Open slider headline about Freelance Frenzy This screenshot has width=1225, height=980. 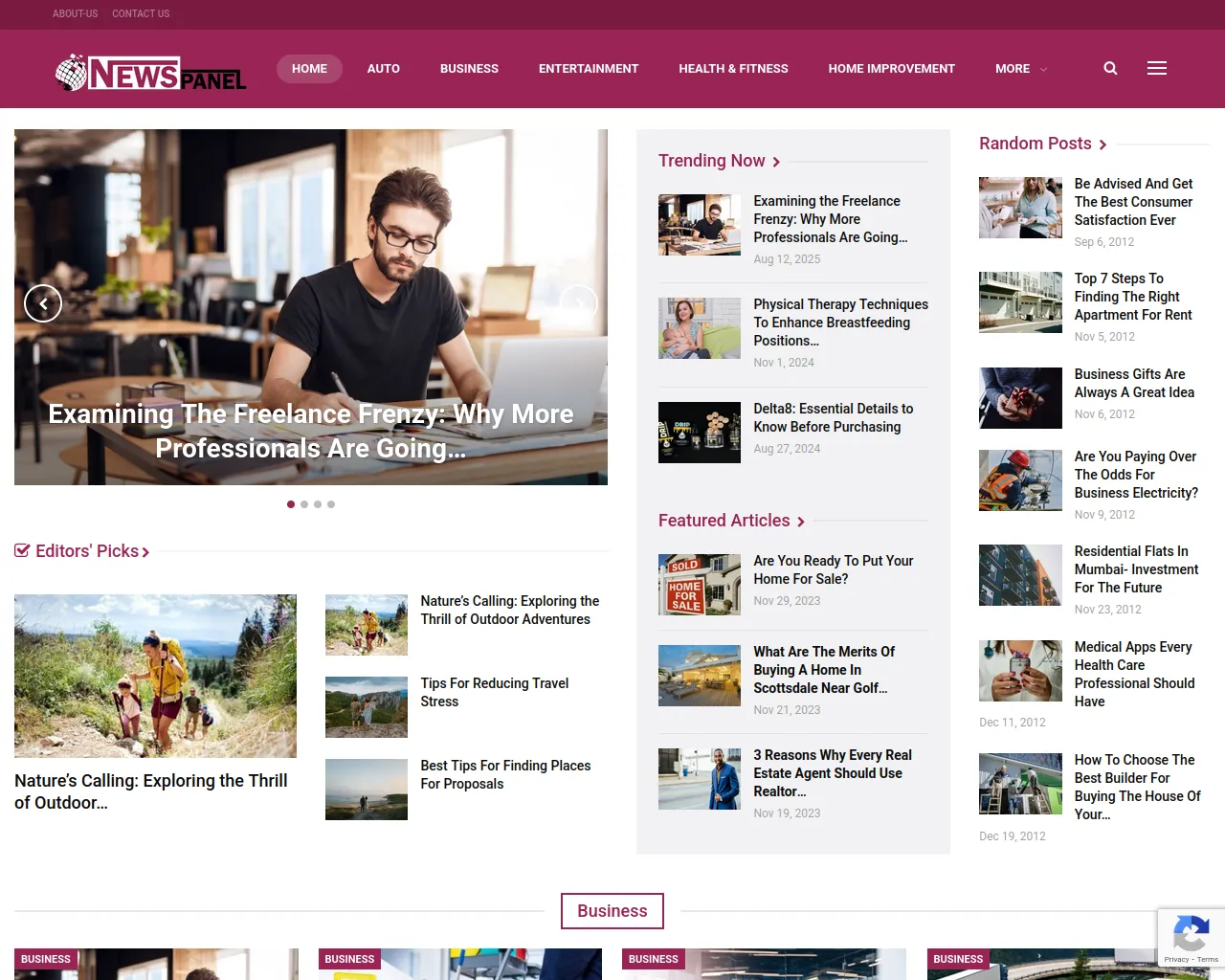[x=311, y=432]
